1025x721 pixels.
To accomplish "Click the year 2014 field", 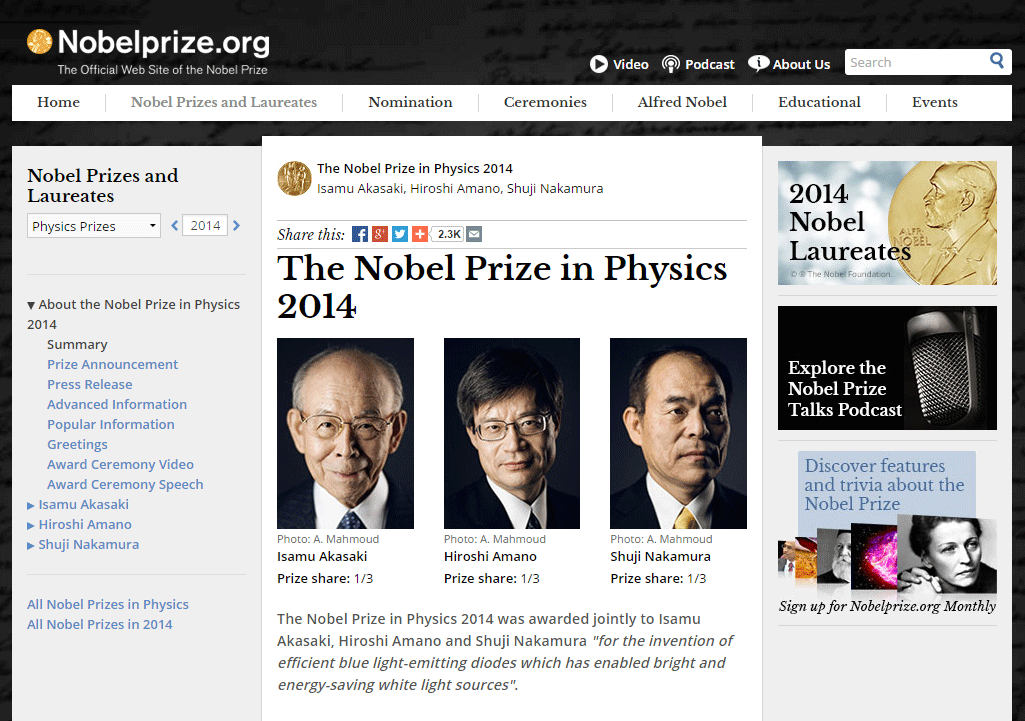I will point(205,226).
